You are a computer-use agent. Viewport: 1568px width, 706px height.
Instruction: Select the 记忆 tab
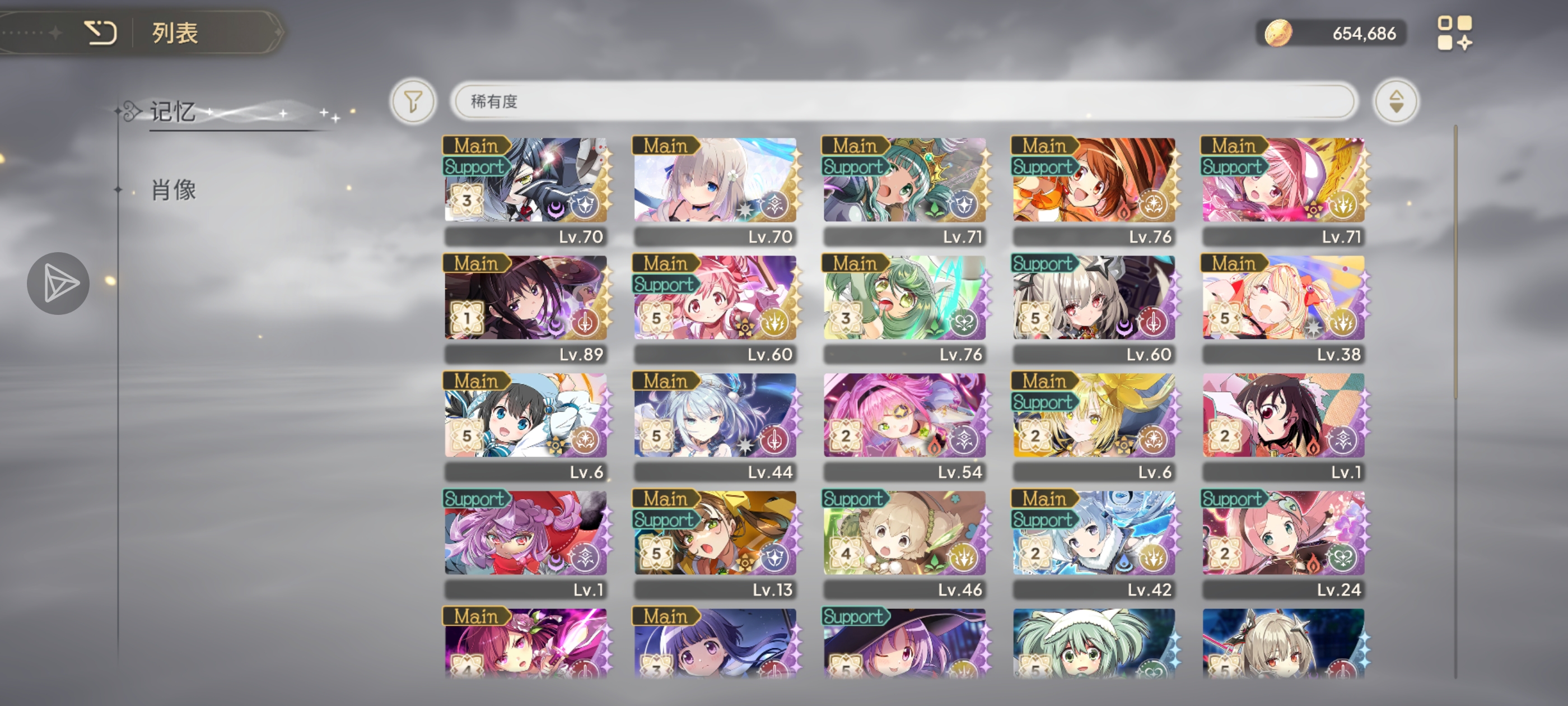(173, 112)
